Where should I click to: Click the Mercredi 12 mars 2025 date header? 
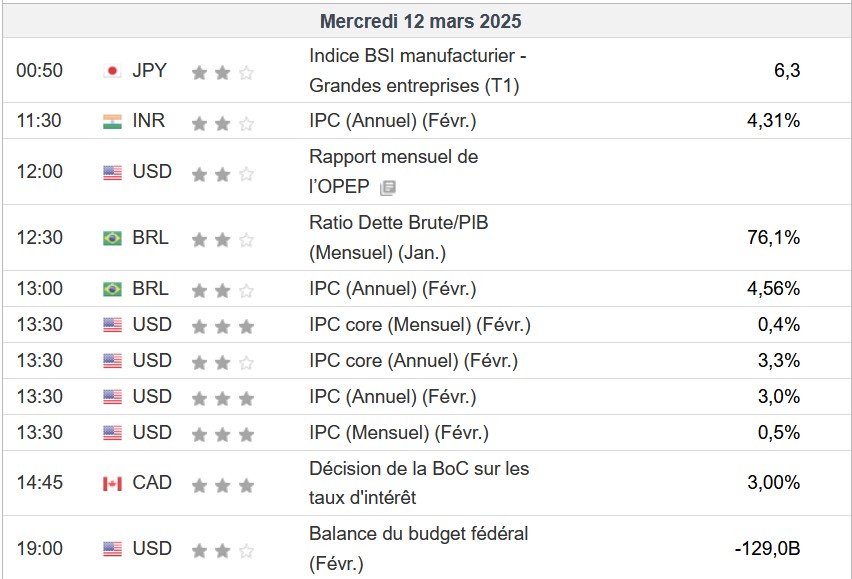[420, 21]
